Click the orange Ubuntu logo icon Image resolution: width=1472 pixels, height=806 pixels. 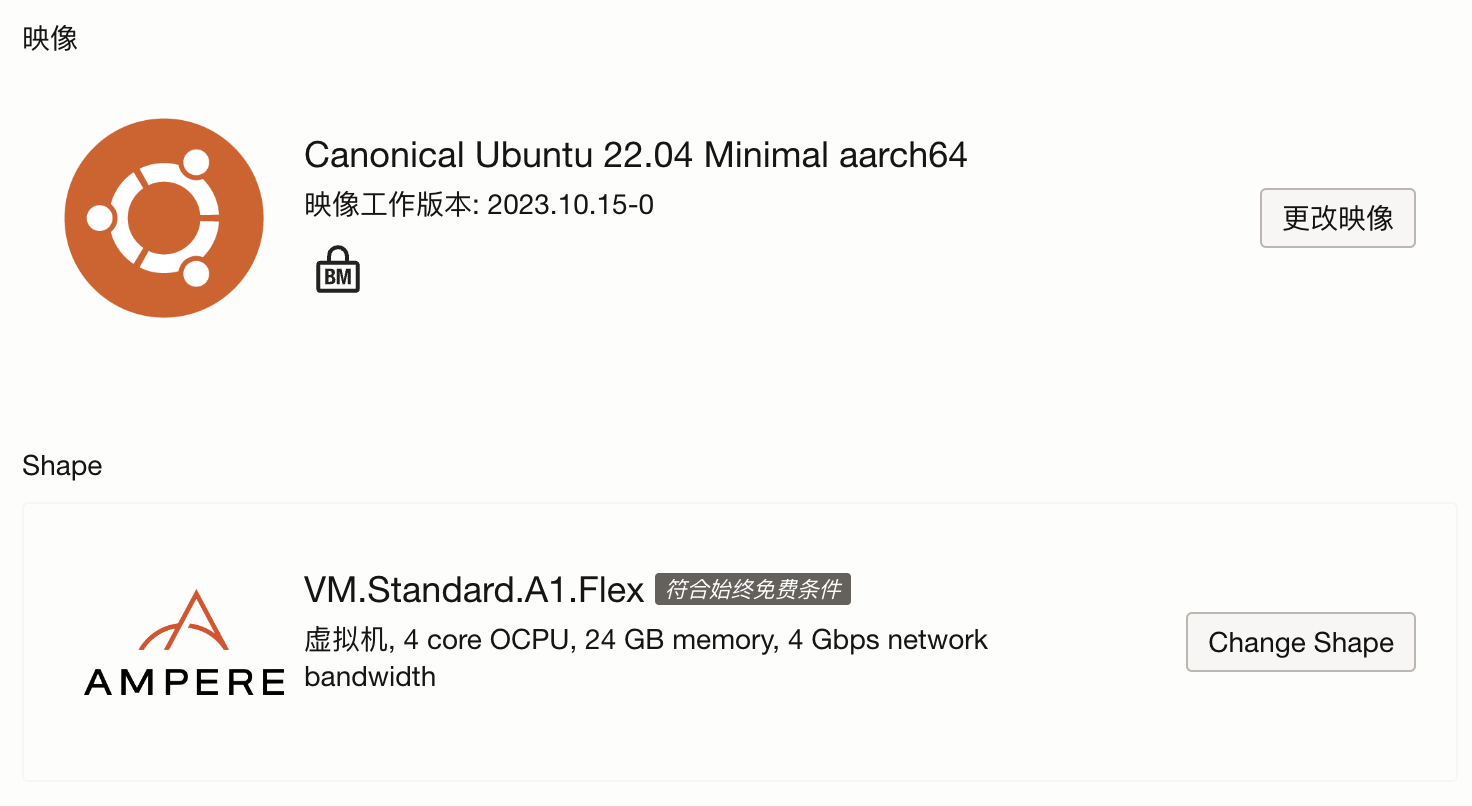pos(164,218)
